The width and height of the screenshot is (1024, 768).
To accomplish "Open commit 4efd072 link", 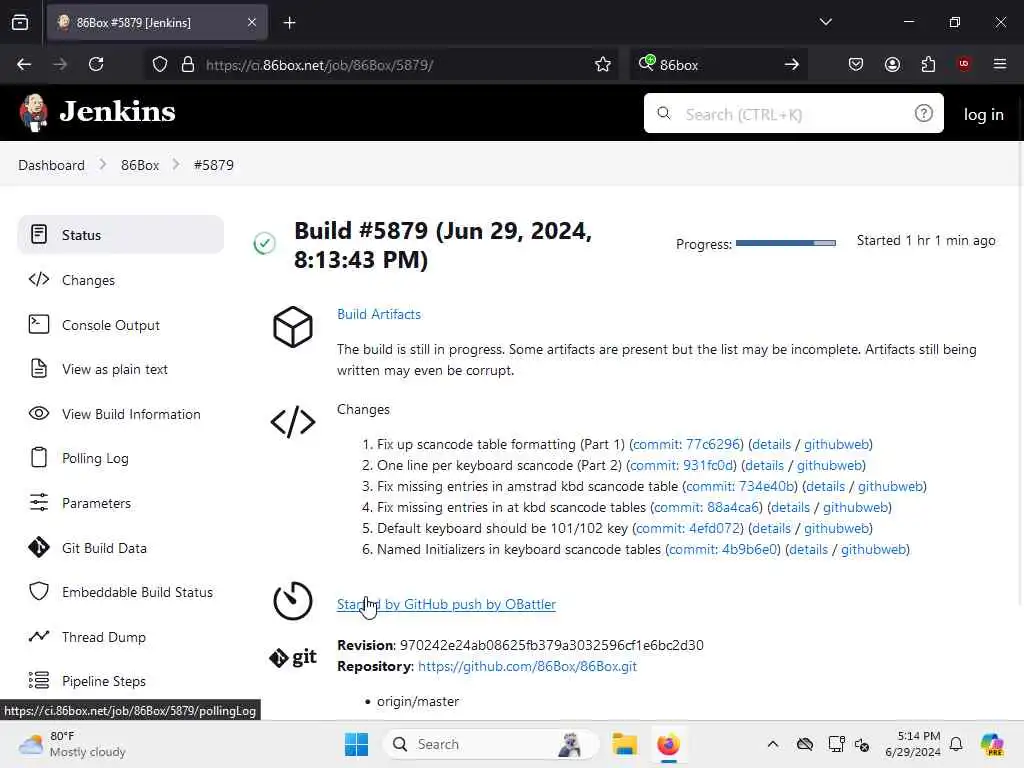I will [688, 528].
